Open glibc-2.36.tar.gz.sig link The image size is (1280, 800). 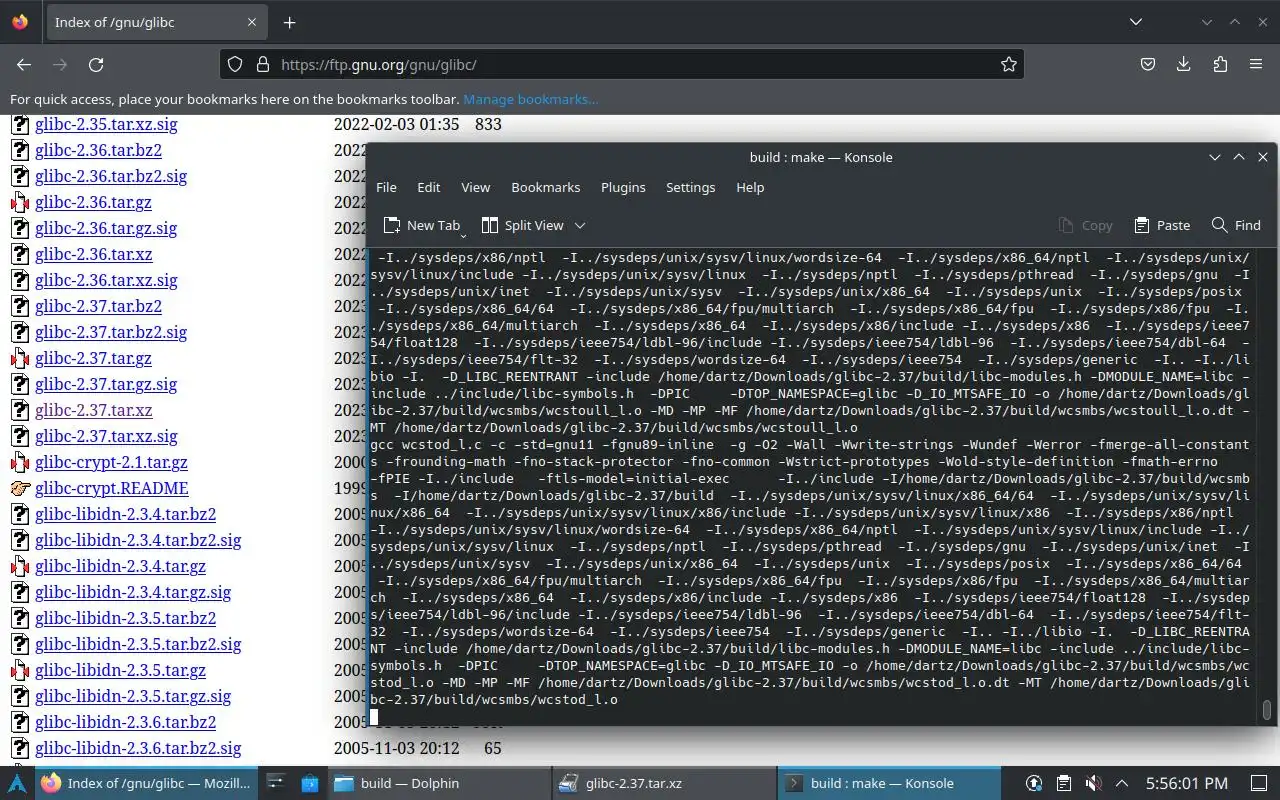click(106, 228)
